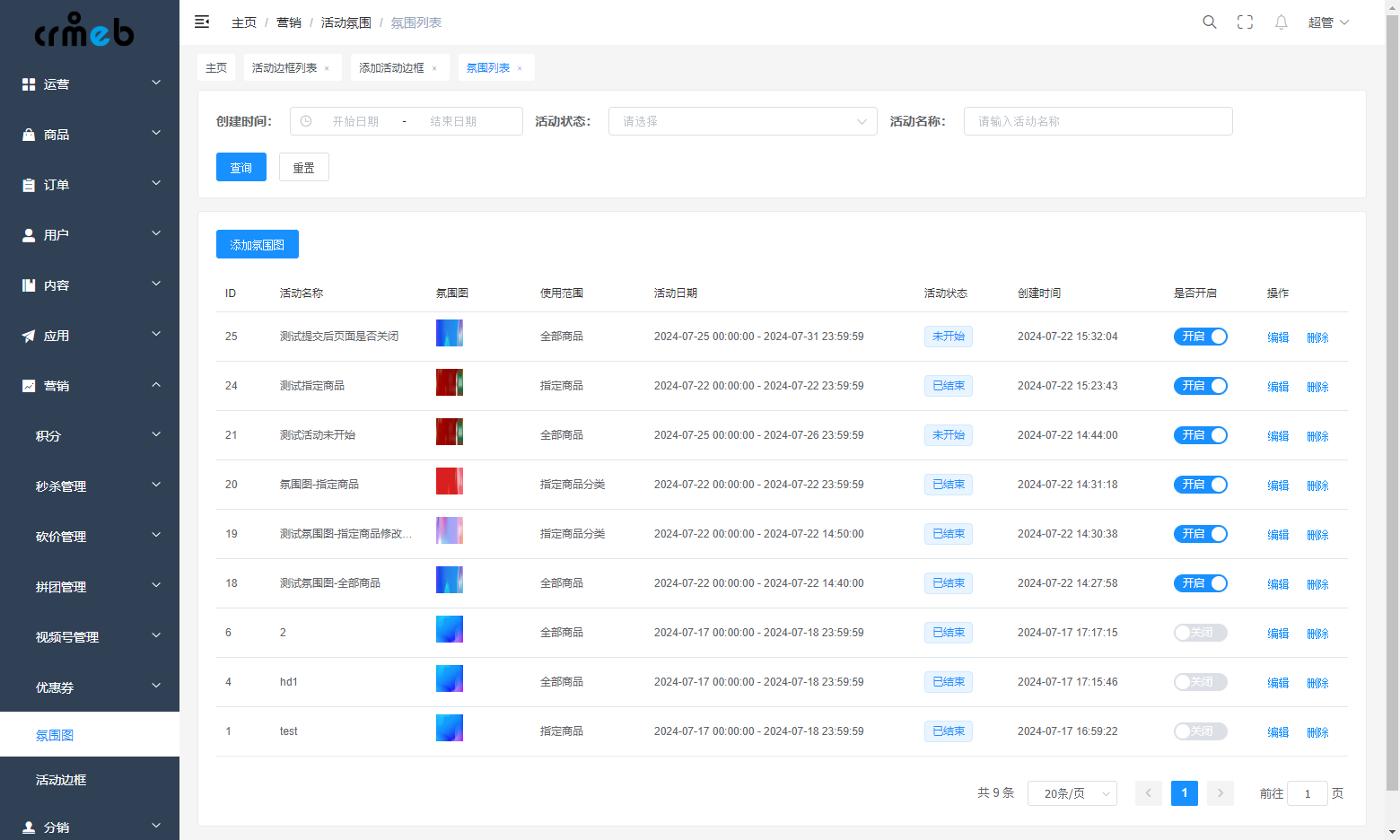This screenshot has height=840, width=1400.
Task: Click the 结束日期 date field
Action: click(453, 121)
